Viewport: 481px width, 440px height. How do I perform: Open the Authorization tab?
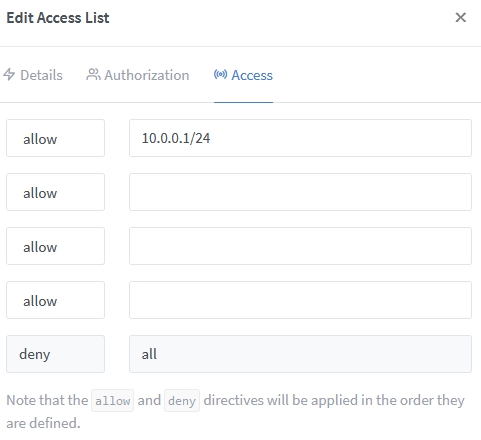click(138, 75)
